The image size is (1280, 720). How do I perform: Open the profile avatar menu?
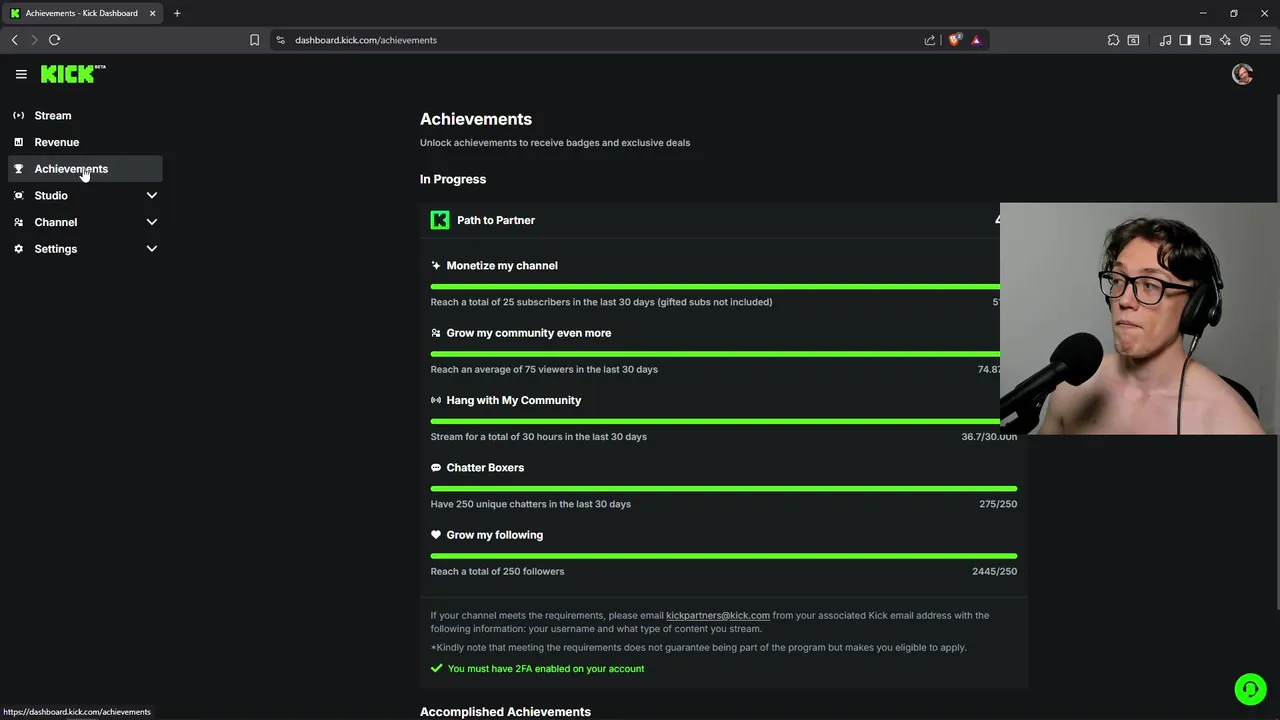1242,74
